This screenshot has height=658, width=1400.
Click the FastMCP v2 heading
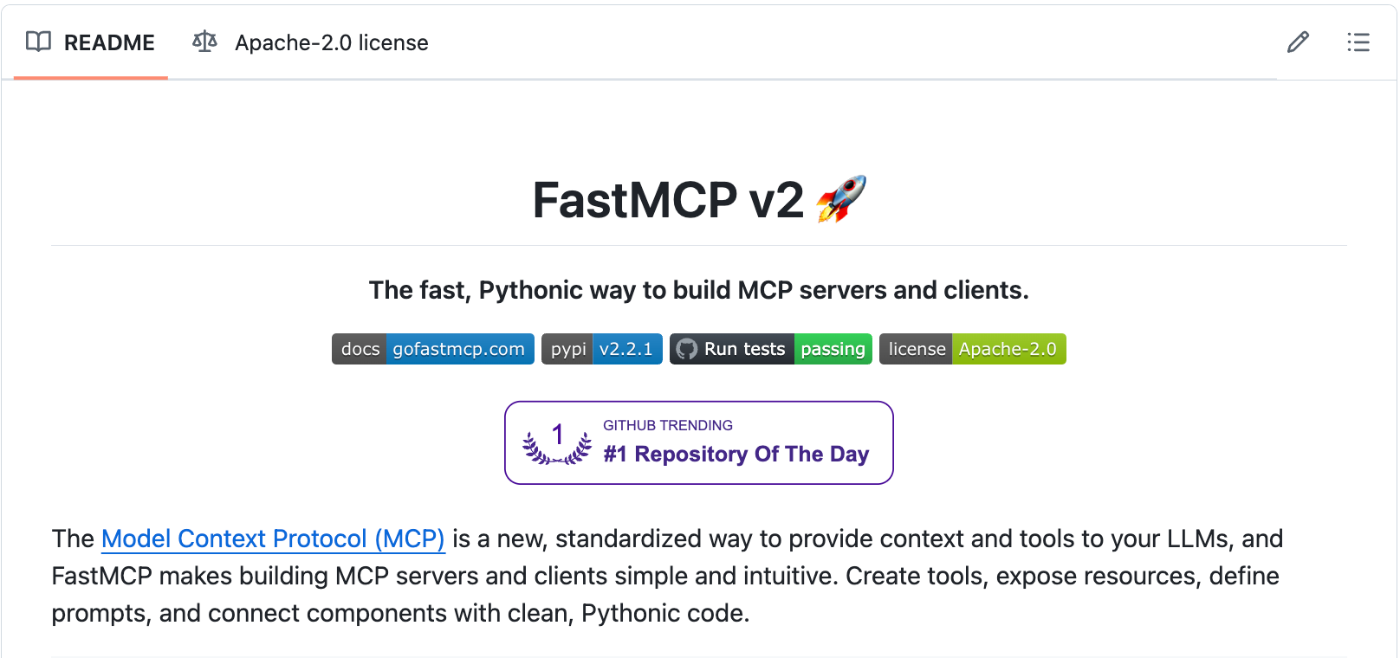pos(699,199)
